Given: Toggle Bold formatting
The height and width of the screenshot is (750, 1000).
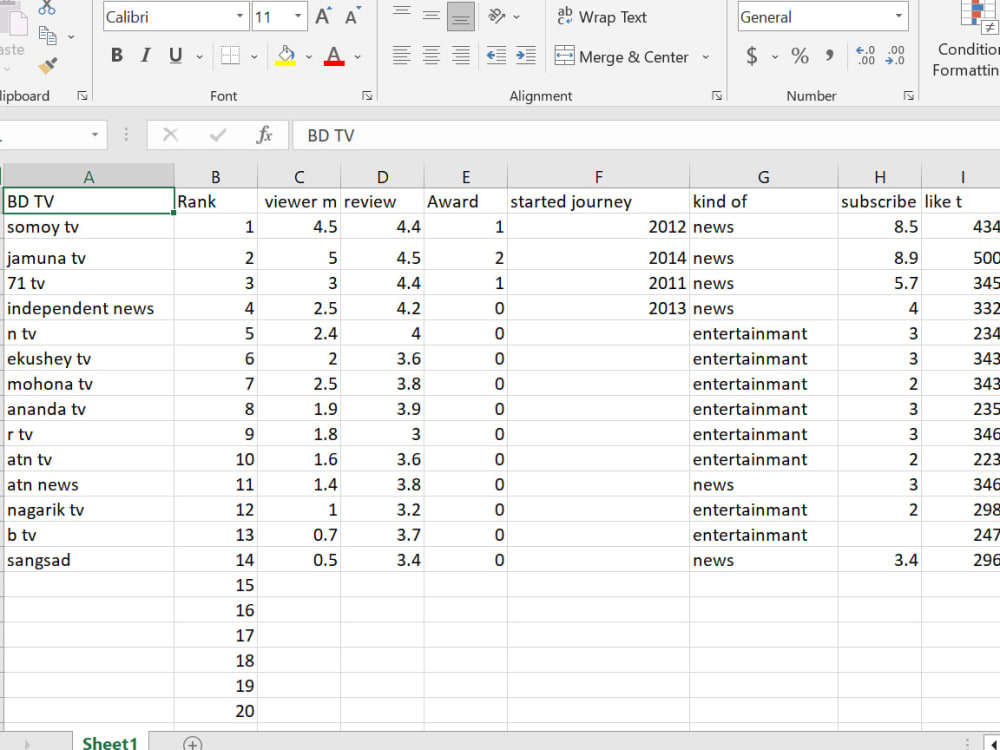Looking at the screenshot, I should click(x=117, y=56).
